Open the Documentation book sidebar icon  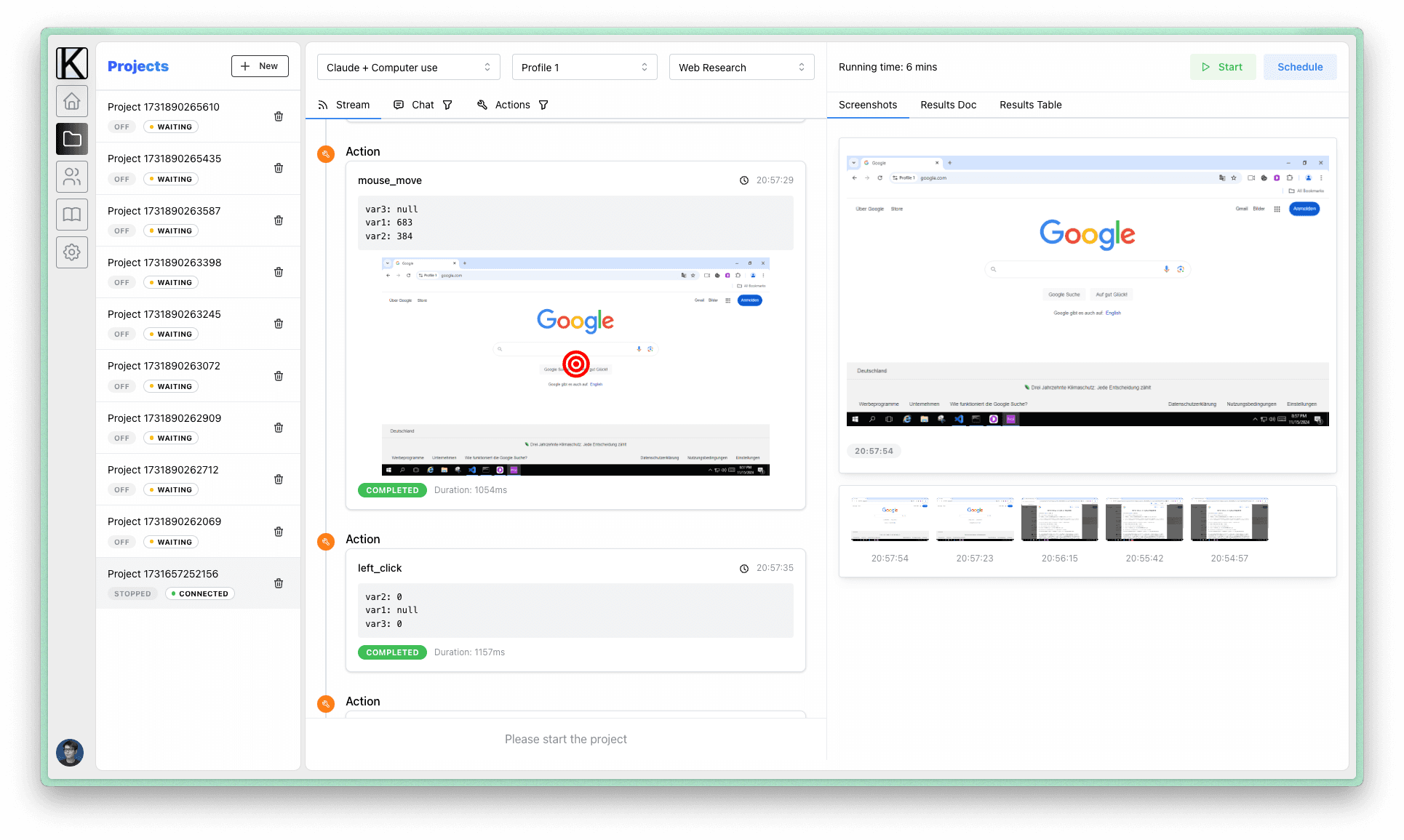pyautogui.click(x=72, y=215)
